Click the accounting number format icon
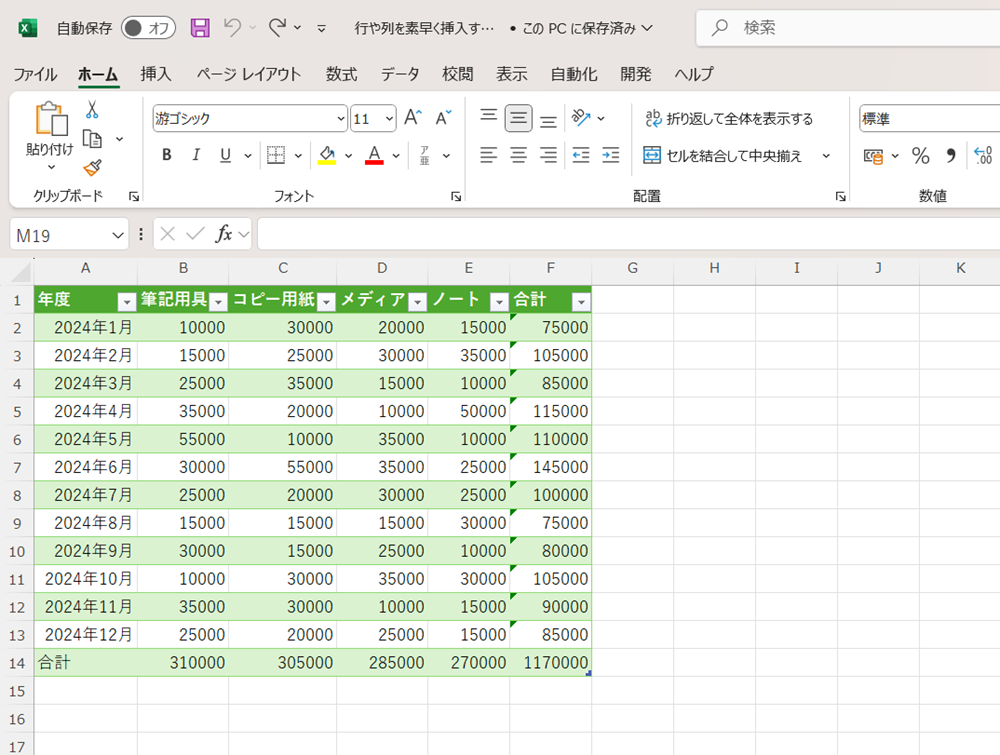 pyautogui.click(x=873, y=156)
